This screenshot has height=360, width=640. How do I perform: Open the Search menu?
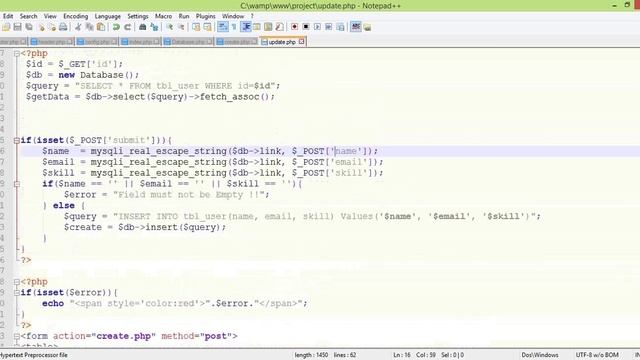[29, 16]
